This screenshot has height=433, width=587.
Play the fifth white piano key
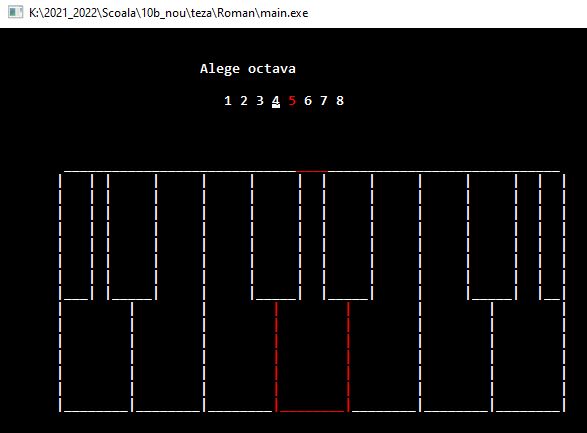[384, 356]
